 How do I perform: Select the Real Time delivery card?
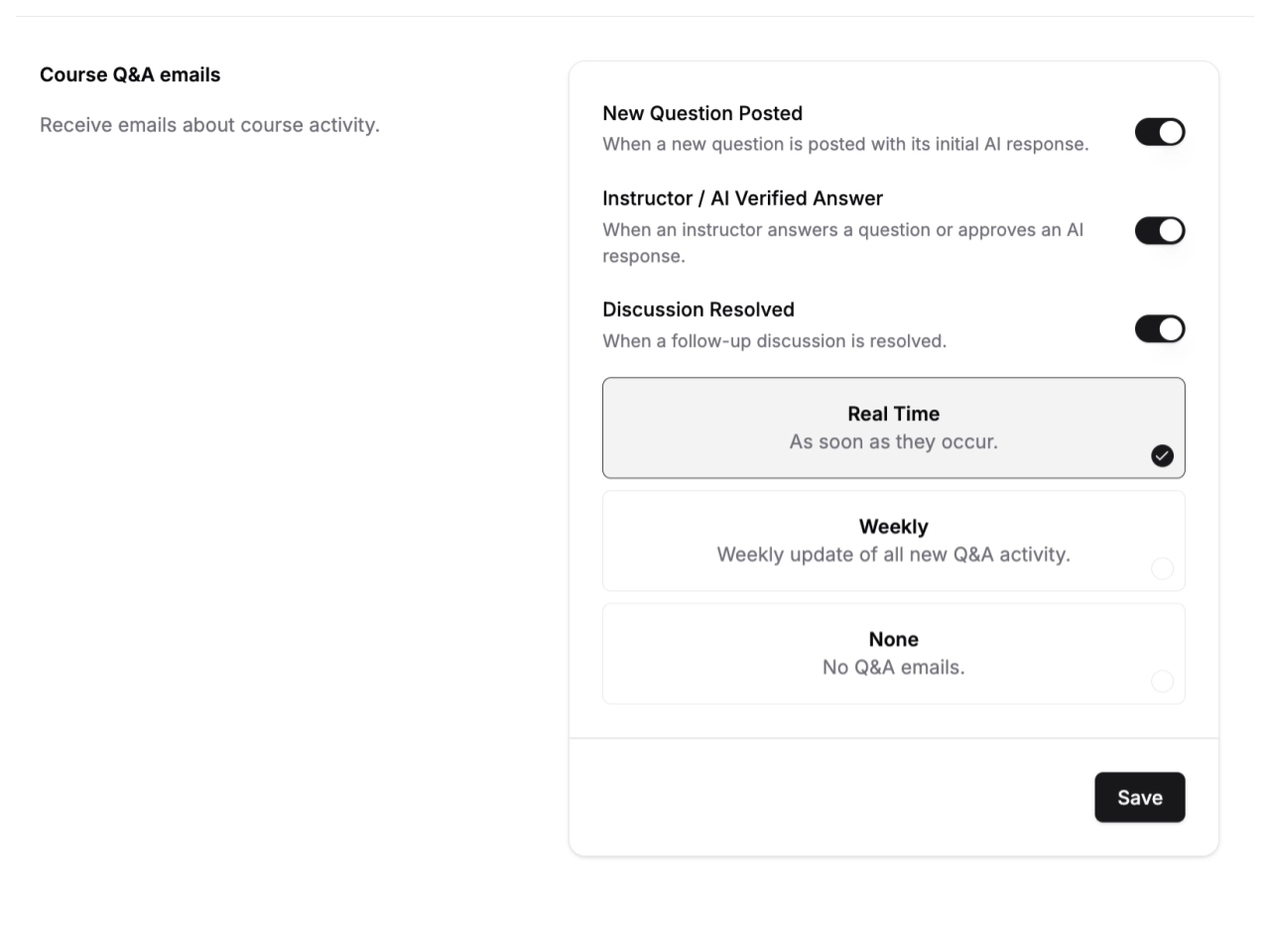893,427
